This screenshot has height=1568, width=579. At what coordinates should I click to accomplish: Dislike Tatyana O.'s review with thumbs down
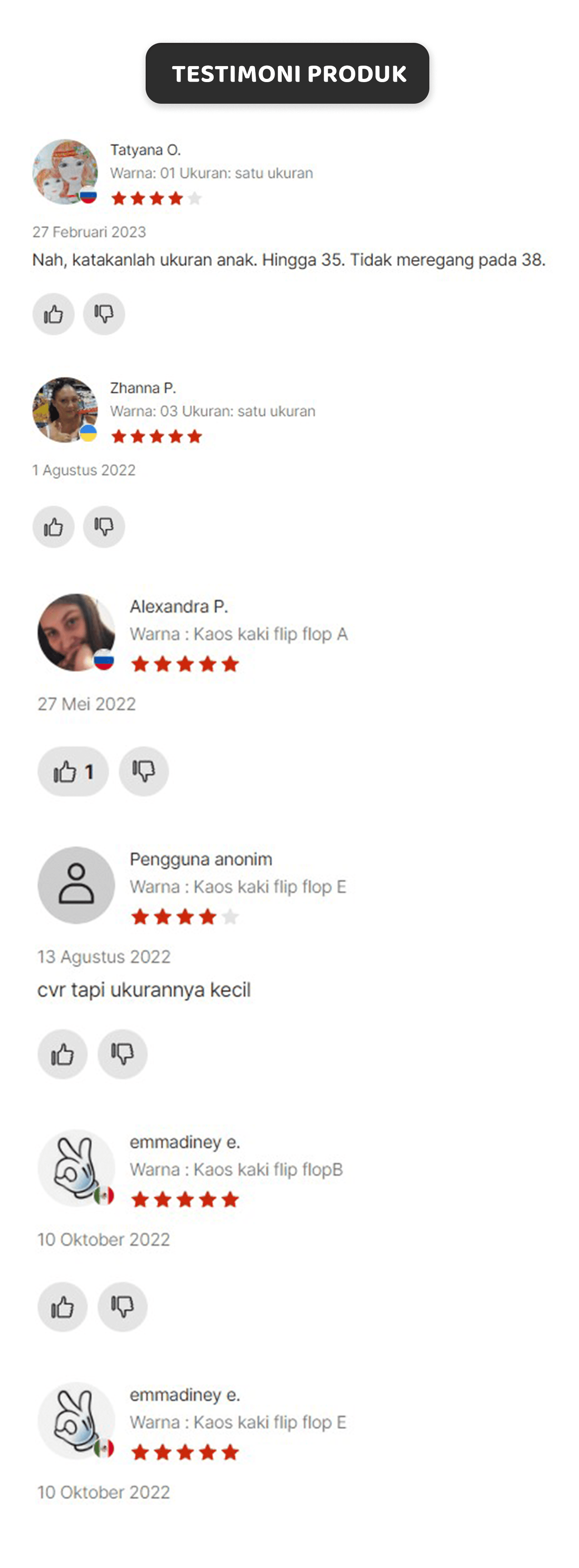click(104, 314)
